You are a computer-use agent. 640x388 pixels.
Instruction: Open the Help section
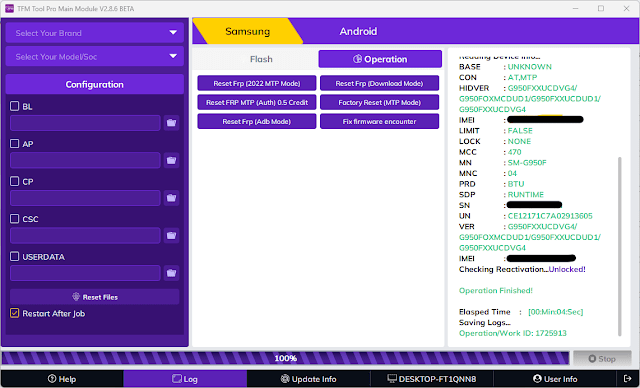62,379
